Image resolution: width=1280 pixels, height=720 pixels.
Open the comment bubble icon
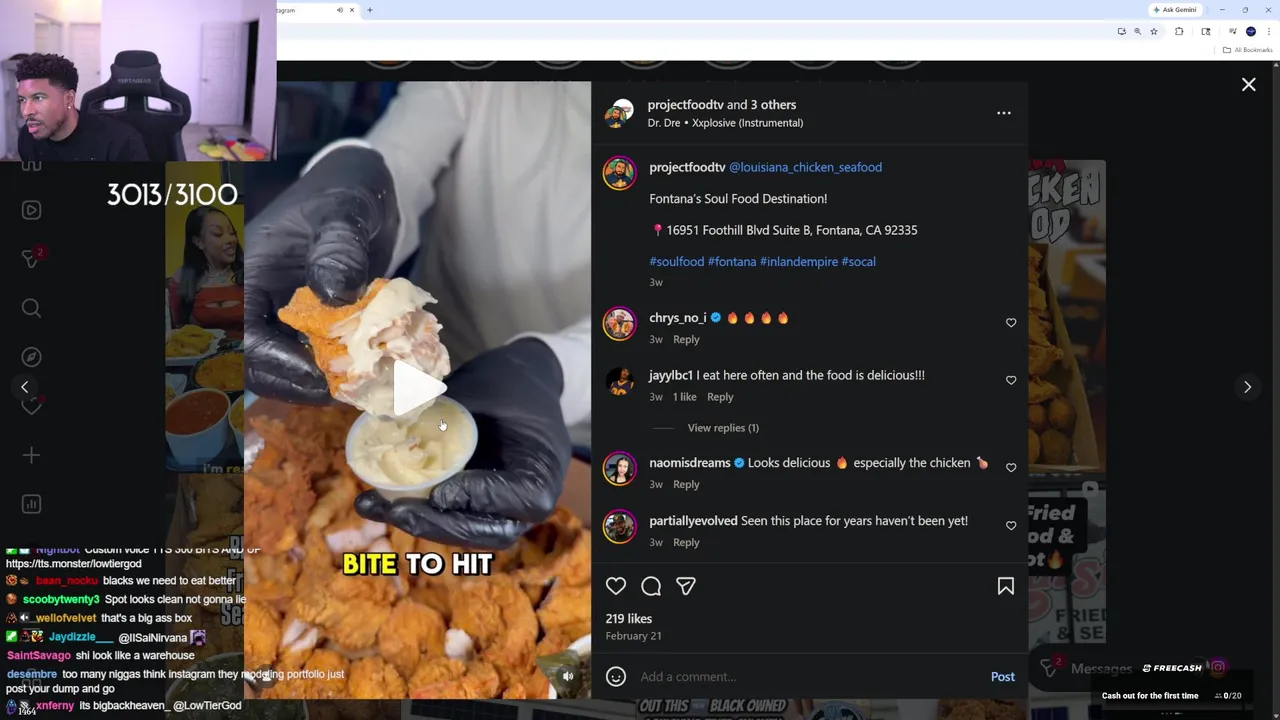coord(651,587)
